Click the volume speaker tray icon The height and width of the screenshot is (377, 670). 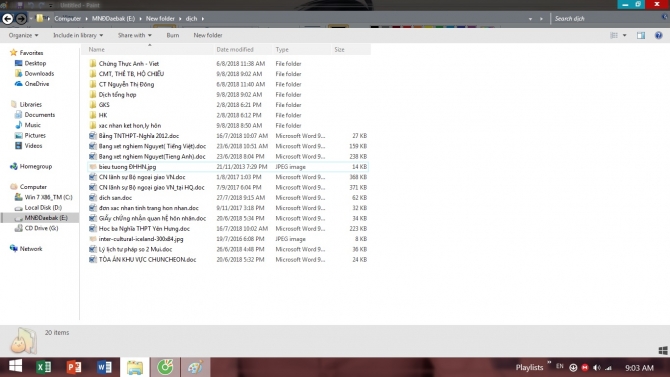(x=597, y=368)
